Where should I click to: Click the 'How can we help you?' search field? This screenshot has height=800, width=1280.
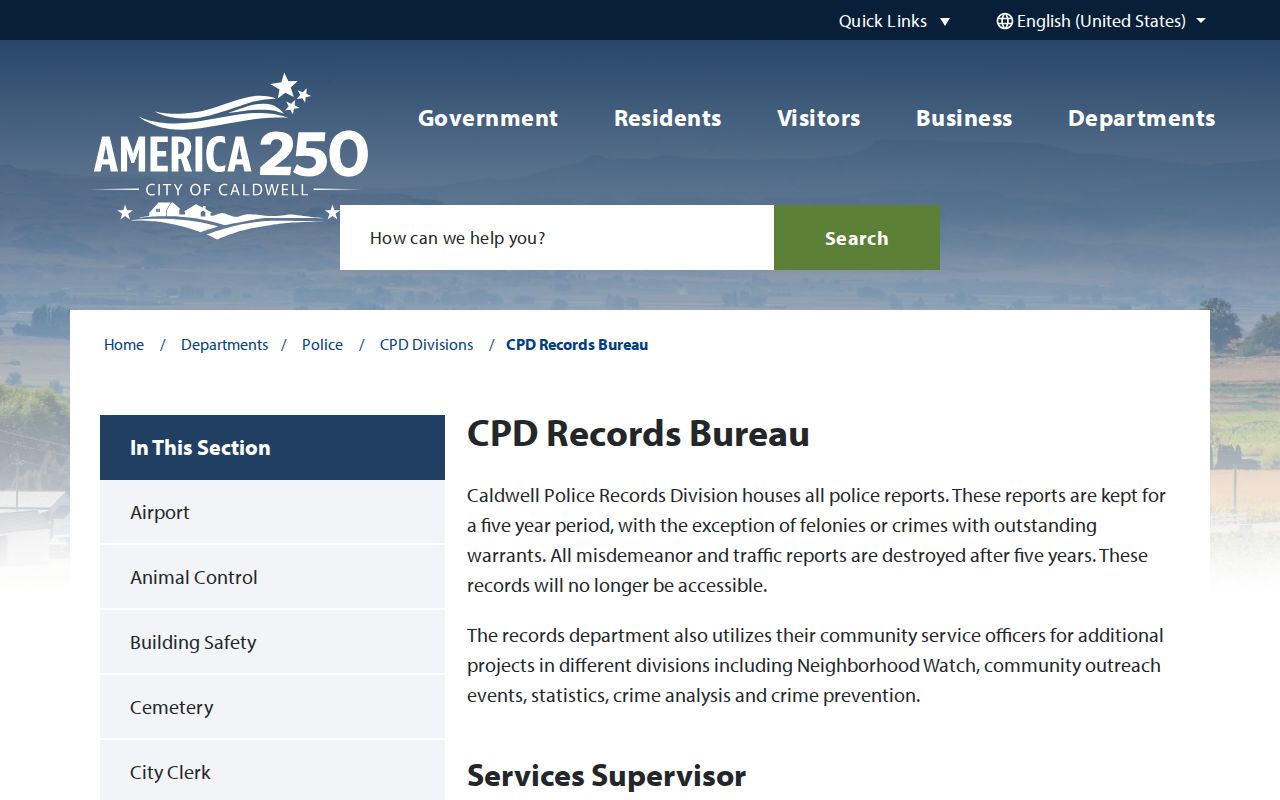pos(557,238)
